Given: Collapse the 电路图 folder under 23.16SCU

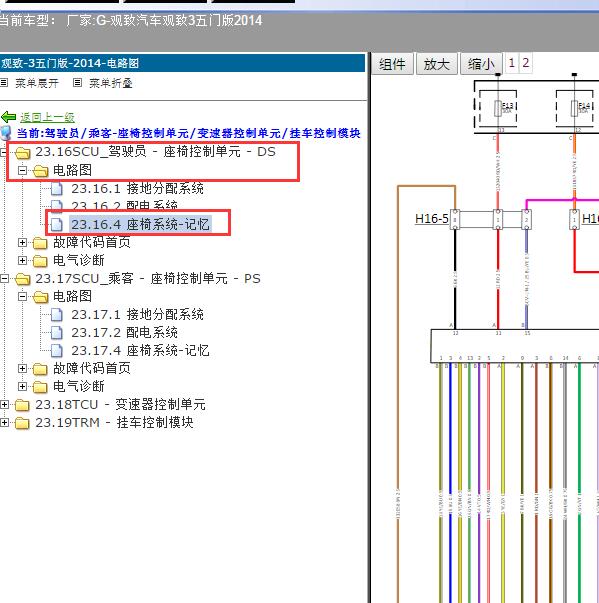Looking at the screenshot, I should (22, 170).
